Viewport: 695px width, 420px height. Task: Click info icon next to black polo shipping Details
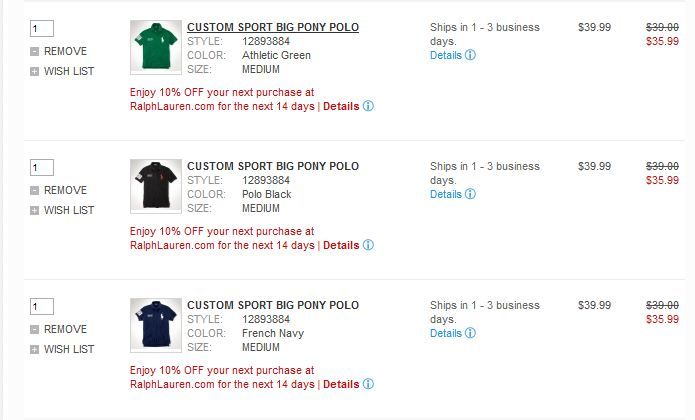[x=471, y=195]
